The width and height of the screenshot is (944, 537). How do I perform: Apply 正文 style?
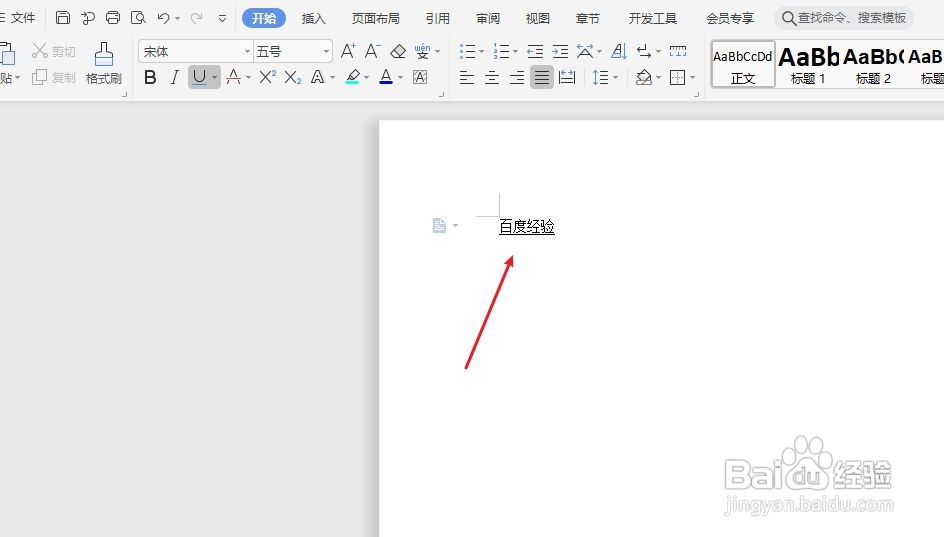click(x=743, y=64)
